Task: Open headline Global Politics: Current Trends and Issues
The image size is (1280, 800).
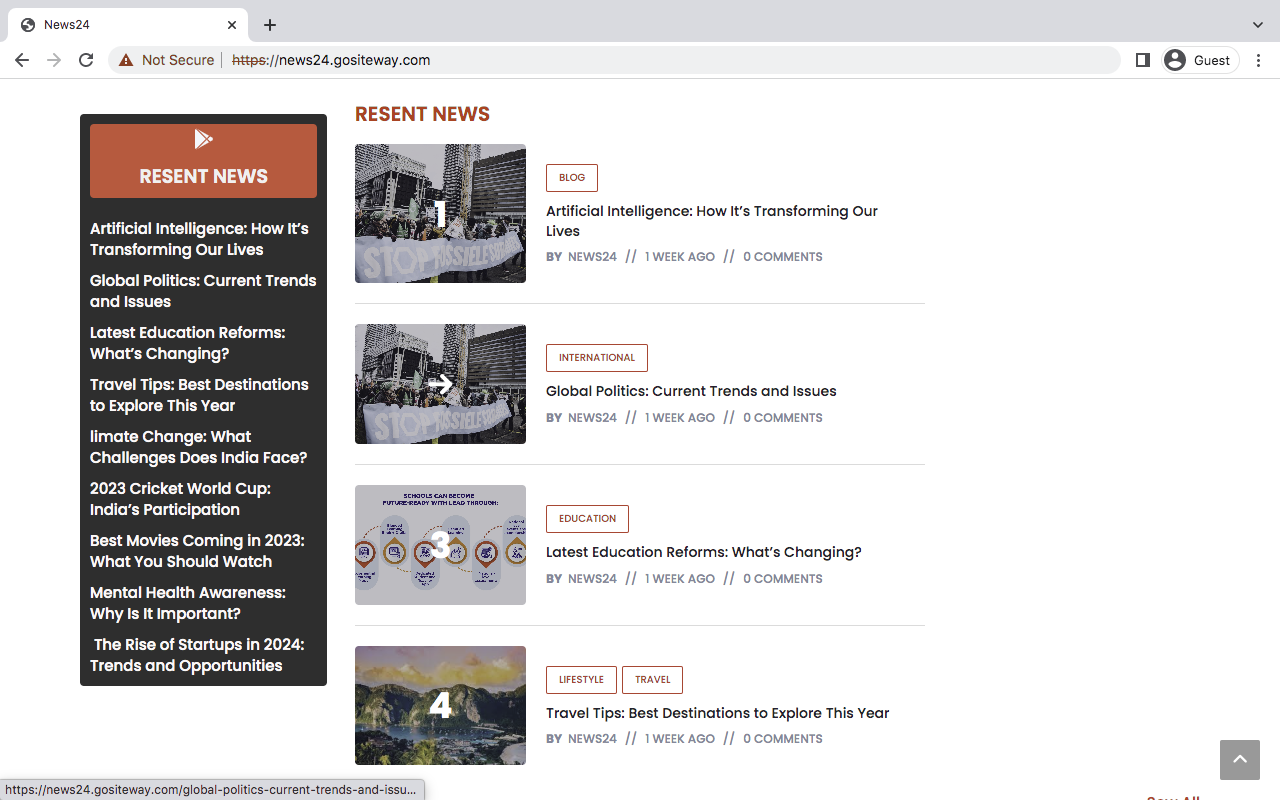Action: tap(691, 391)
